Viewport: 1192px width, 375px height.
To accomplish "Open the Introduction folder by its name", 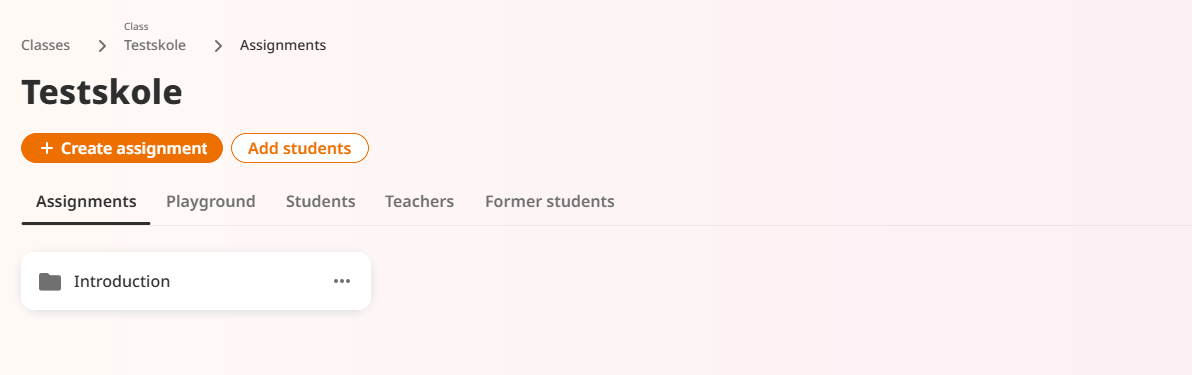I will click(122, 281).
